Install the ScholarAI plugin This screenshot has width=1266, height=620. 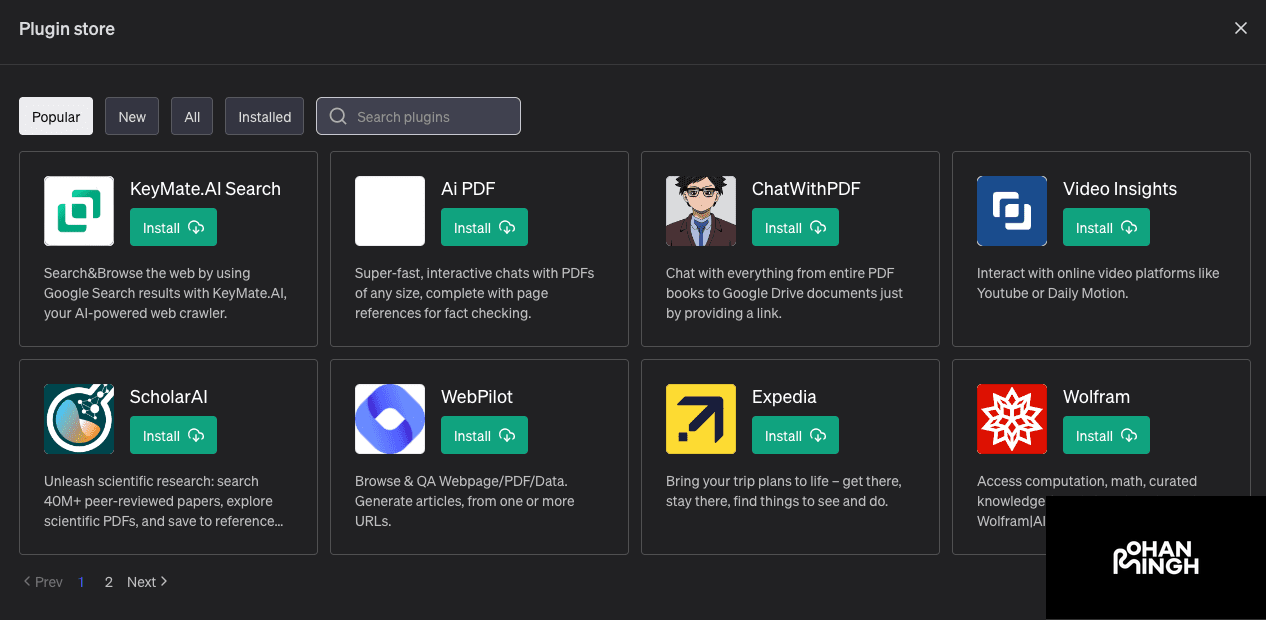point(173,435)
